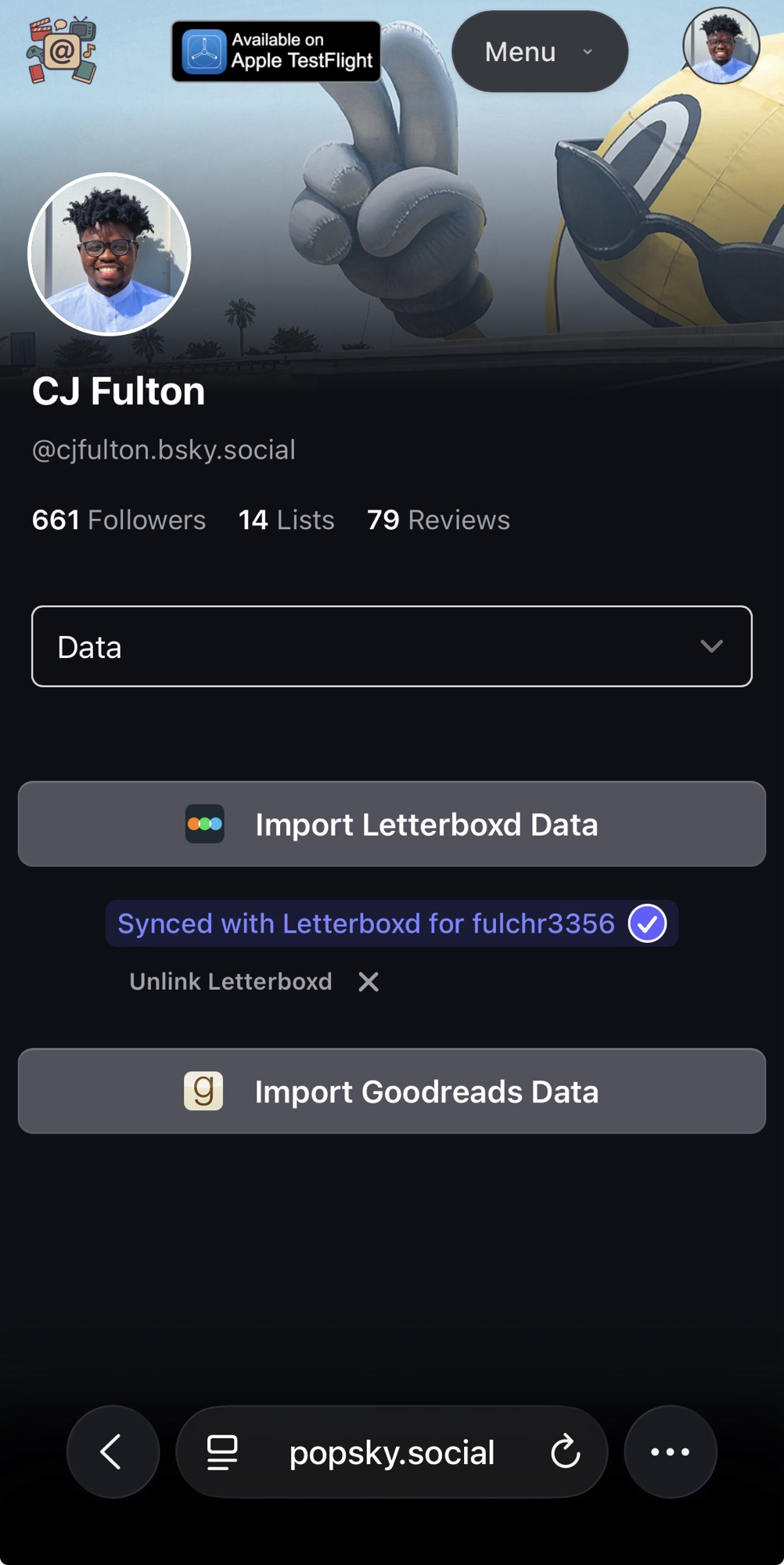The width and height of the screenshot is (784, 1565).
Task: Open the Apple TestFlight badge
Action: click(x=276, y=52)
